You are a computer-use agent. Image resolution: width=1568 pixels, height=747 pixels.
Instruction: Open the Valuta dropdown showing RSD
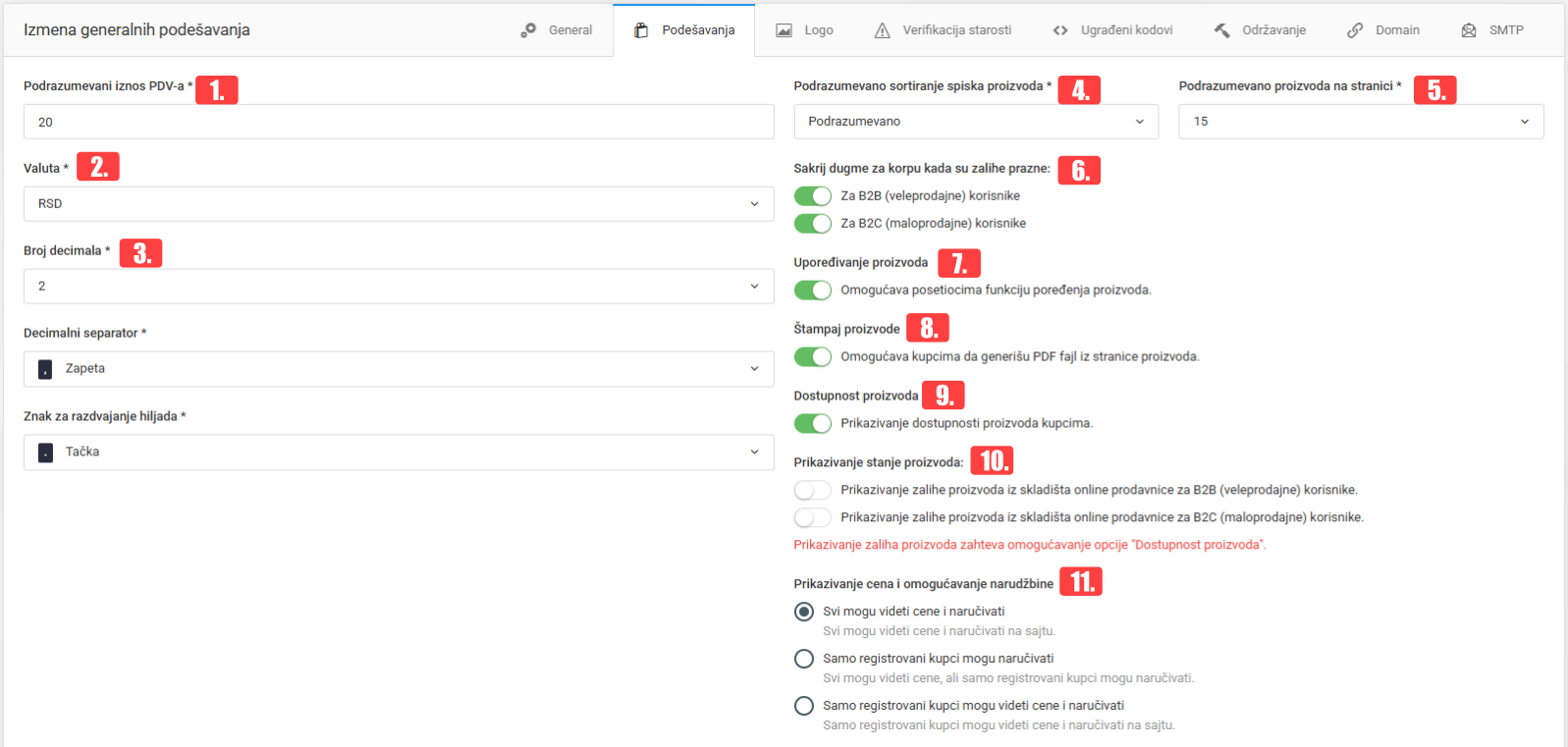pos(399,204)
